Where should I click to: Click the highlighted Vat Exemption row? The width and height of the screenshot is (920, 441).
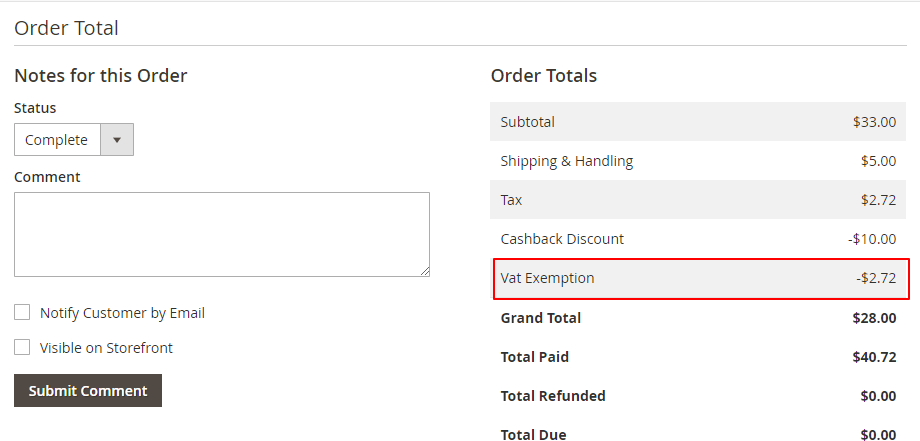(x=700, y=278)
